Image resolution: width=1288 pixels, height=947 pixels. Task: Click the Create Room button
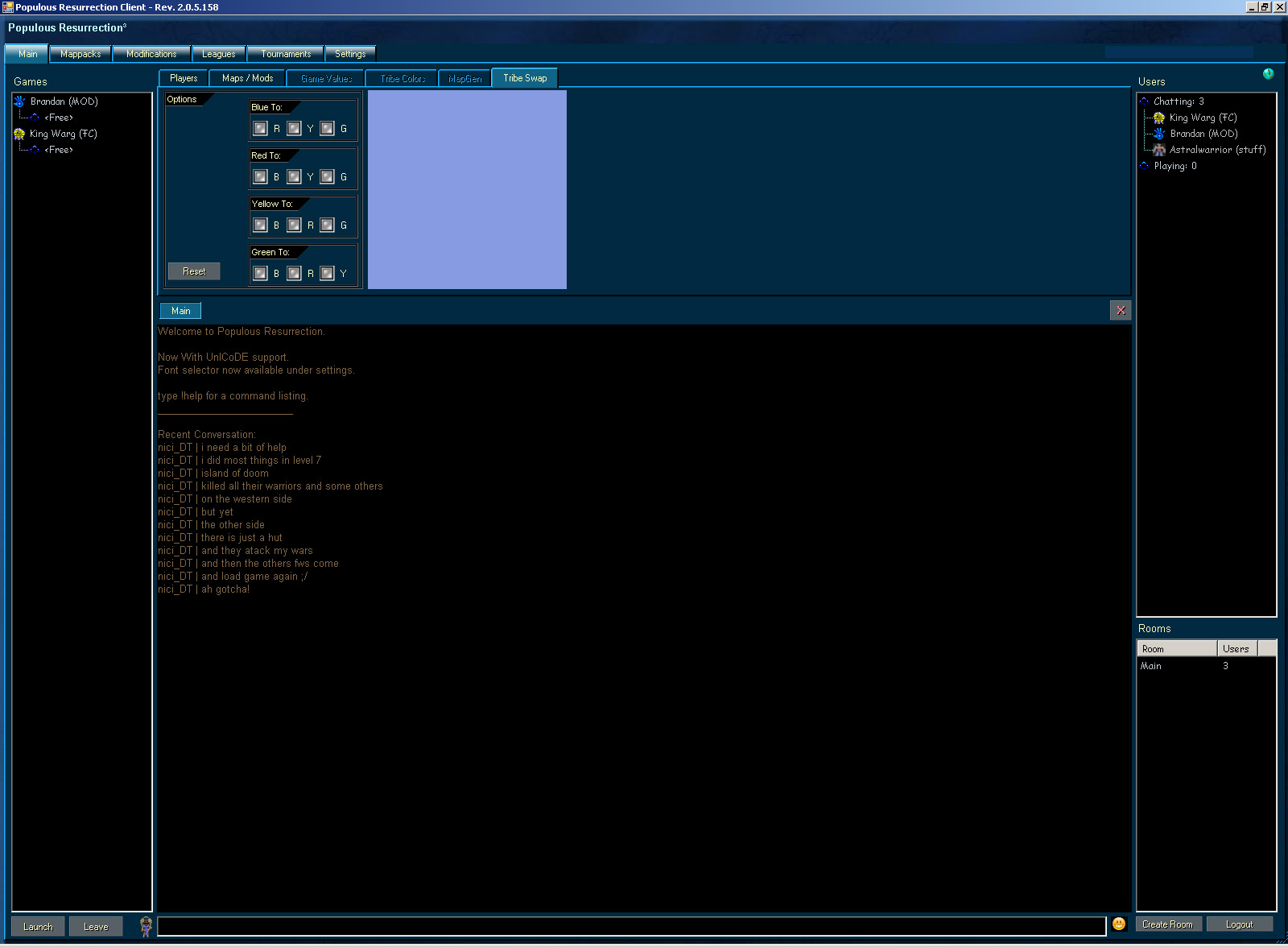[1167, 924]
